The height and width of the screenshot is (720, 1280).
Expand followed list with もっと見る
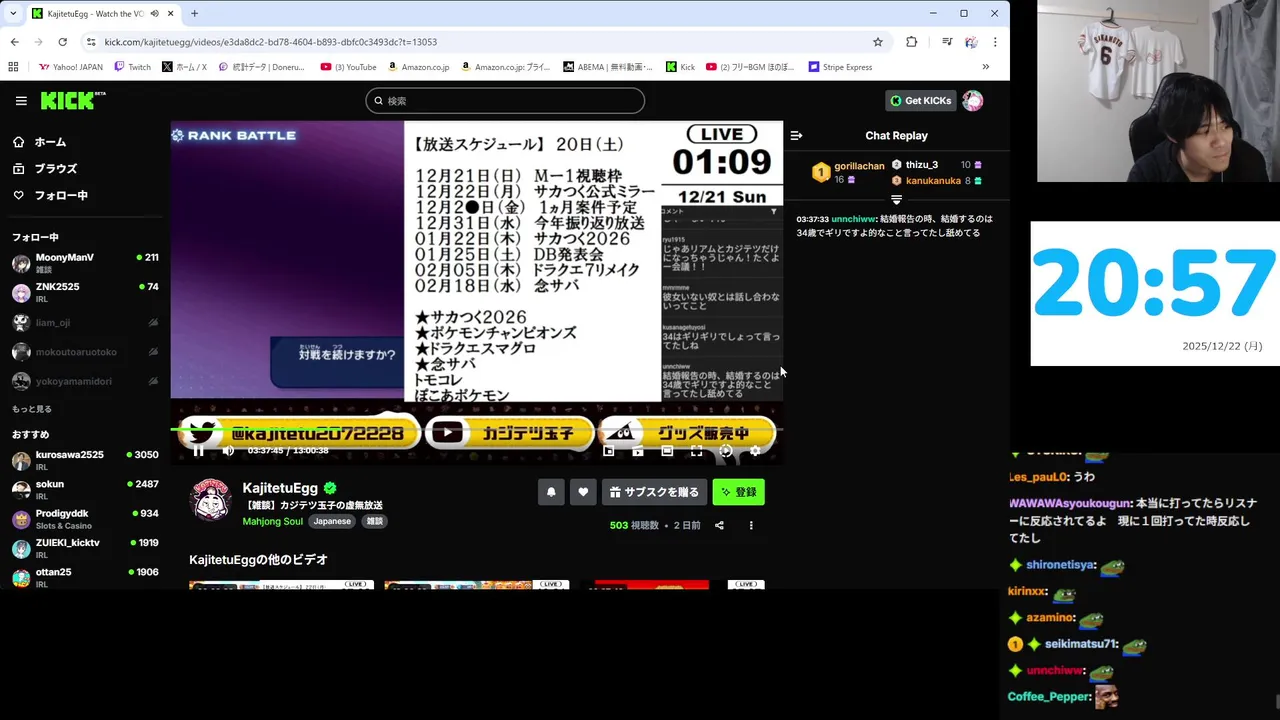point(32,409)
